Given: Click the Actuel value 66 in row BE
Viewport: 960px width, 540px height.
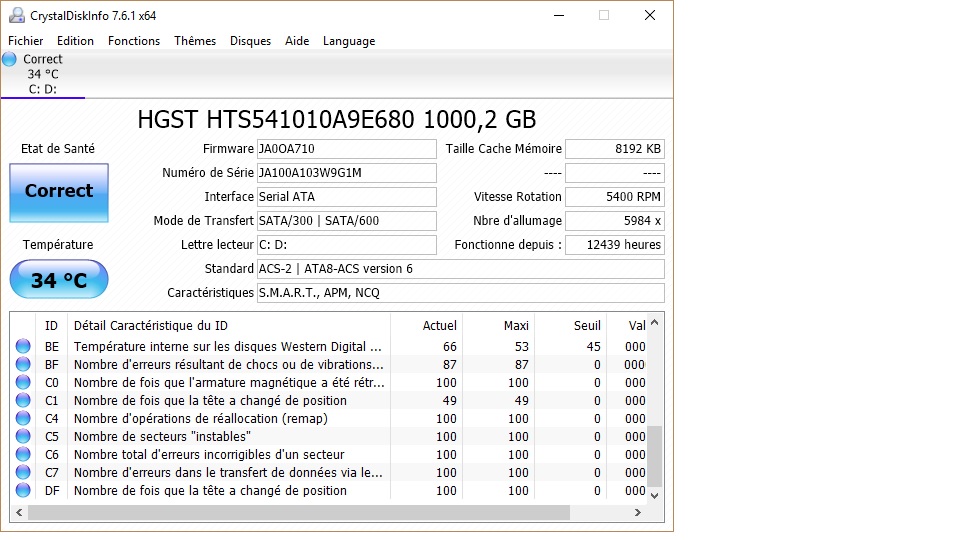Looking at the screenshot, I should (x=450, y=347).
